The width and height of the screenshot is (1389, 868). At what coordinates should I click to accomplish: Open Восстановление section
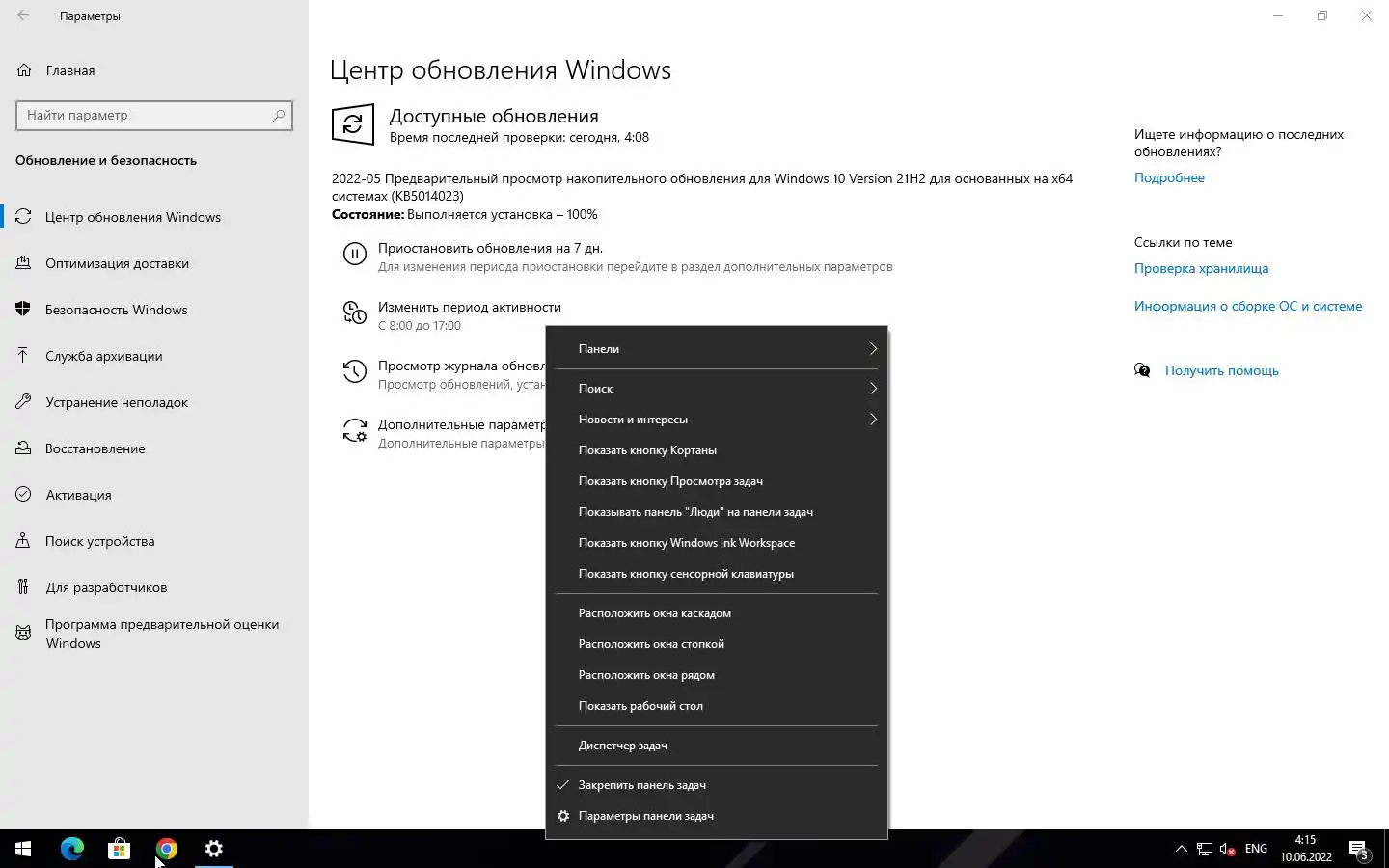click(x=154, y=448)
